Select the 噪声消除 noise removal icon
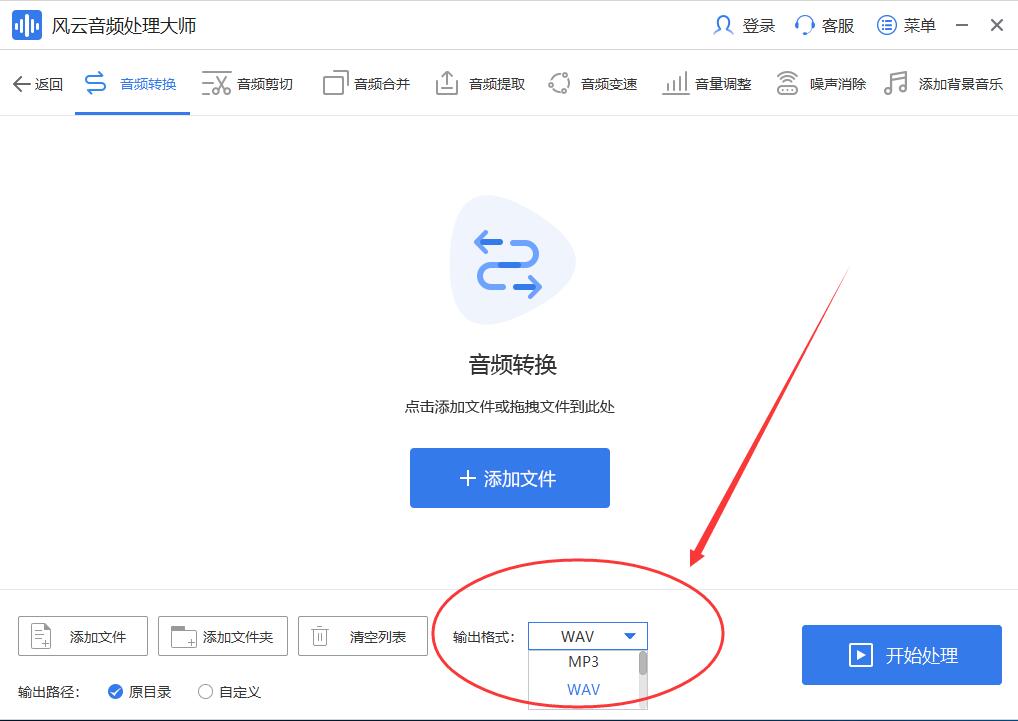The height and width of the screenshot is (721, 1018). pos(787,84)
